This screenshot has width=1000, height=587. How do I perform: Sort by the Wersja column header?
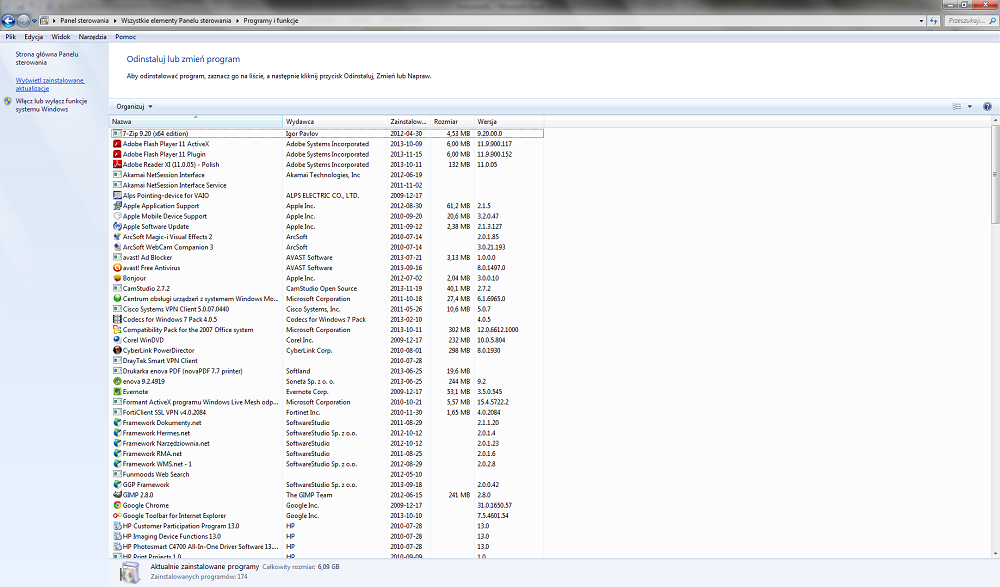509,121
